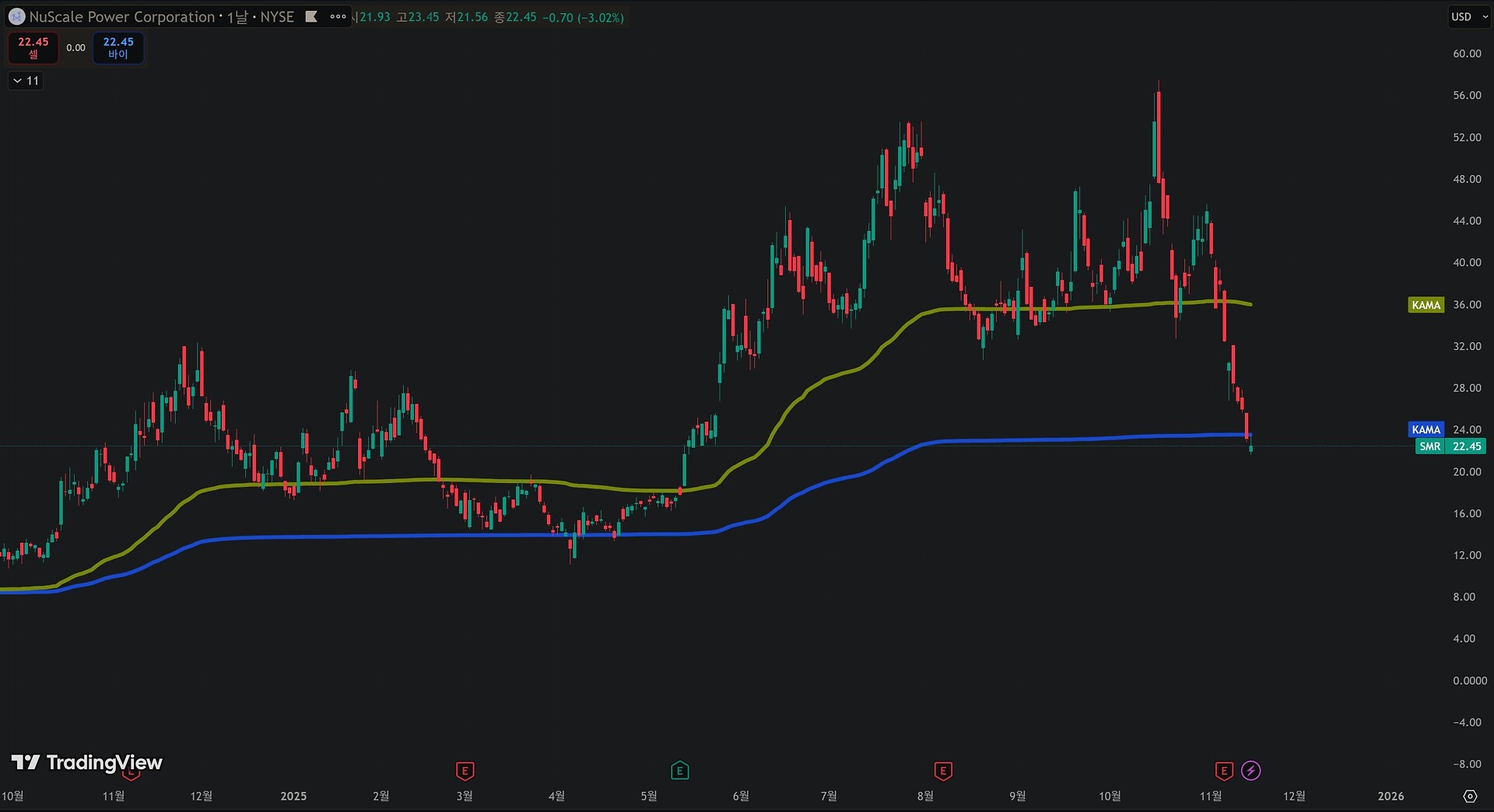Click the NuScale Power Corporation symbol title
Viewport: 1494px width, 812px height.
121,16
